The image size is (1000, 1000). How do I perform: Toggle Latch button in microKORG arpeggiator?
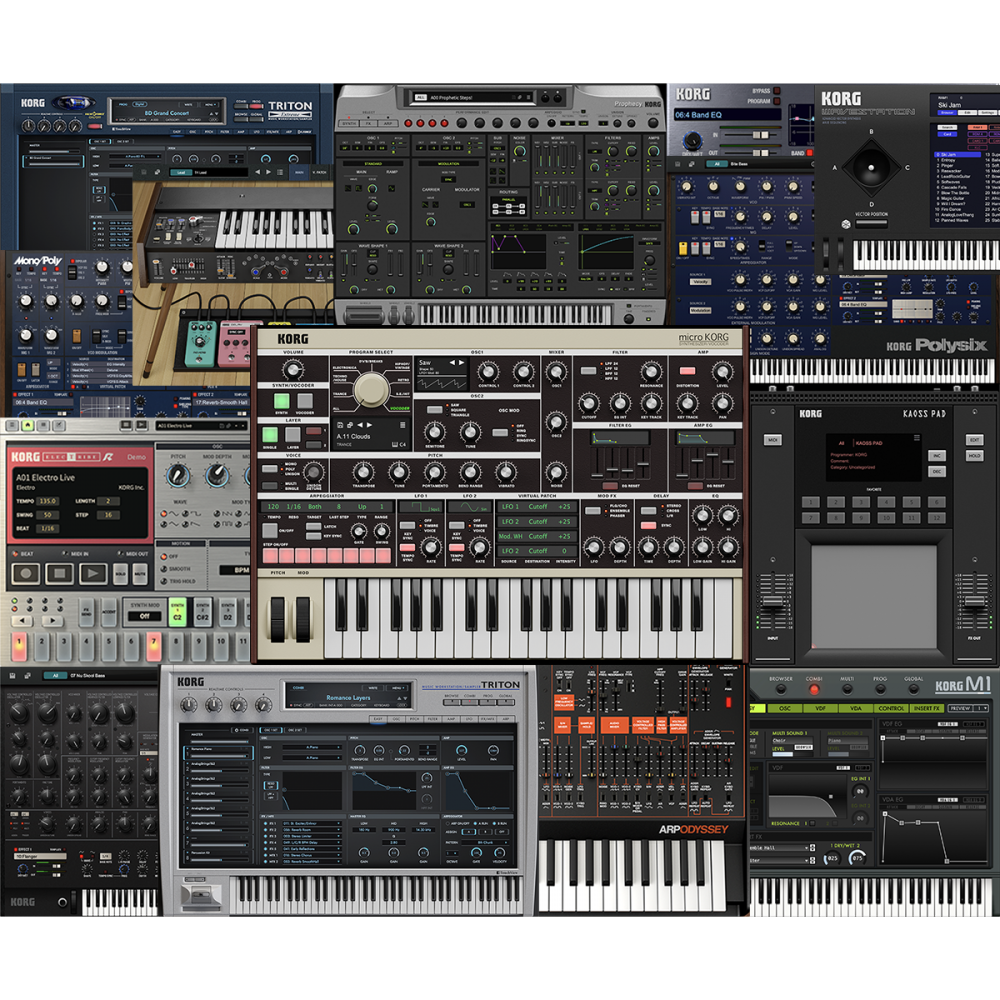point(313,526)
